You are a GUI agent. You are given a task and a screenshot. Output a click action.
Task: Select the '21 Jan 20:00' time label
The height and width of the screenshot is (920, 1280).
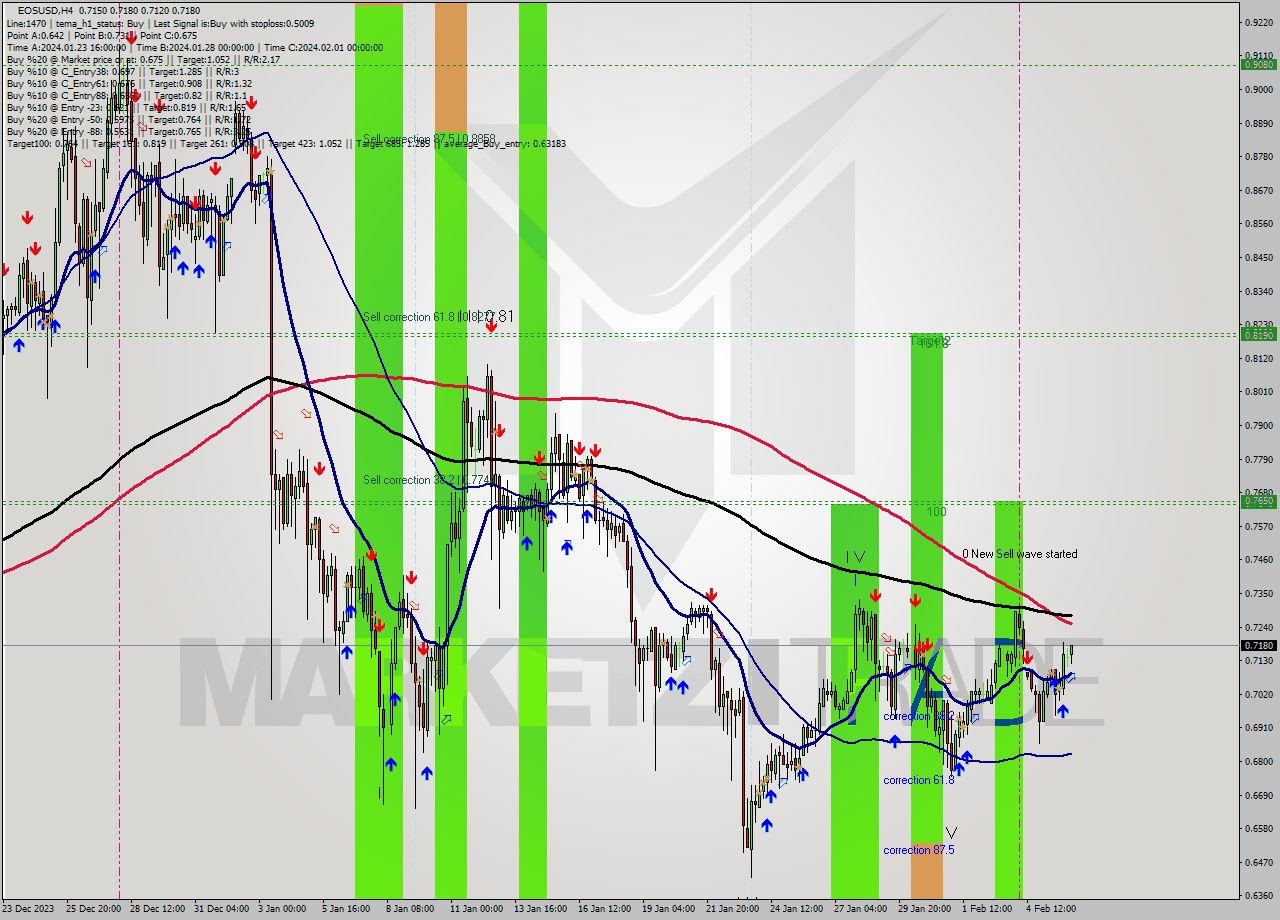[x=732, y=909]
